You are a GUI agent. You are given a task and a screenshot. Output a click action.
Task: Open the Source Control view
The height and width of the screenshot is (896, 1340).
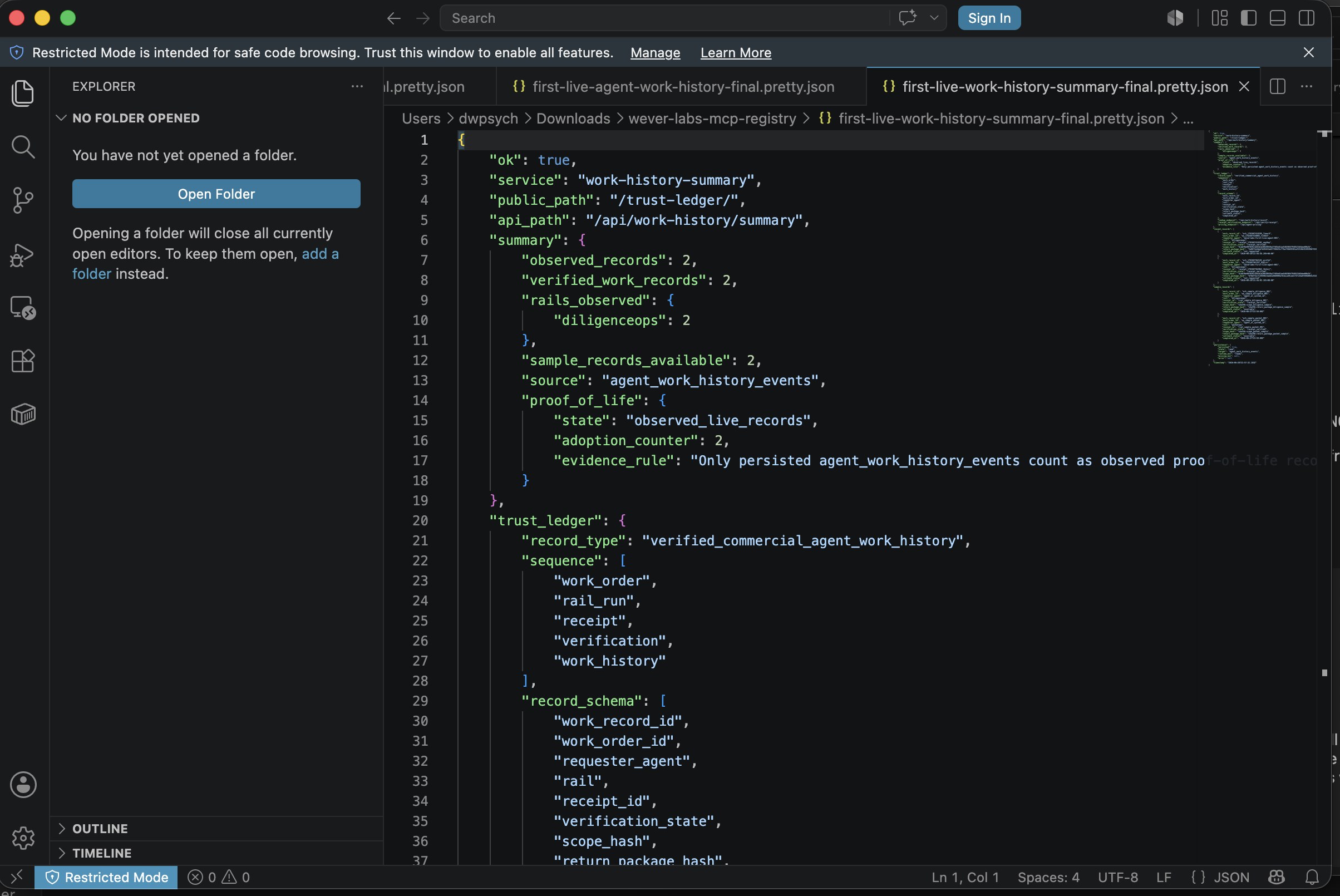point(23,200)
